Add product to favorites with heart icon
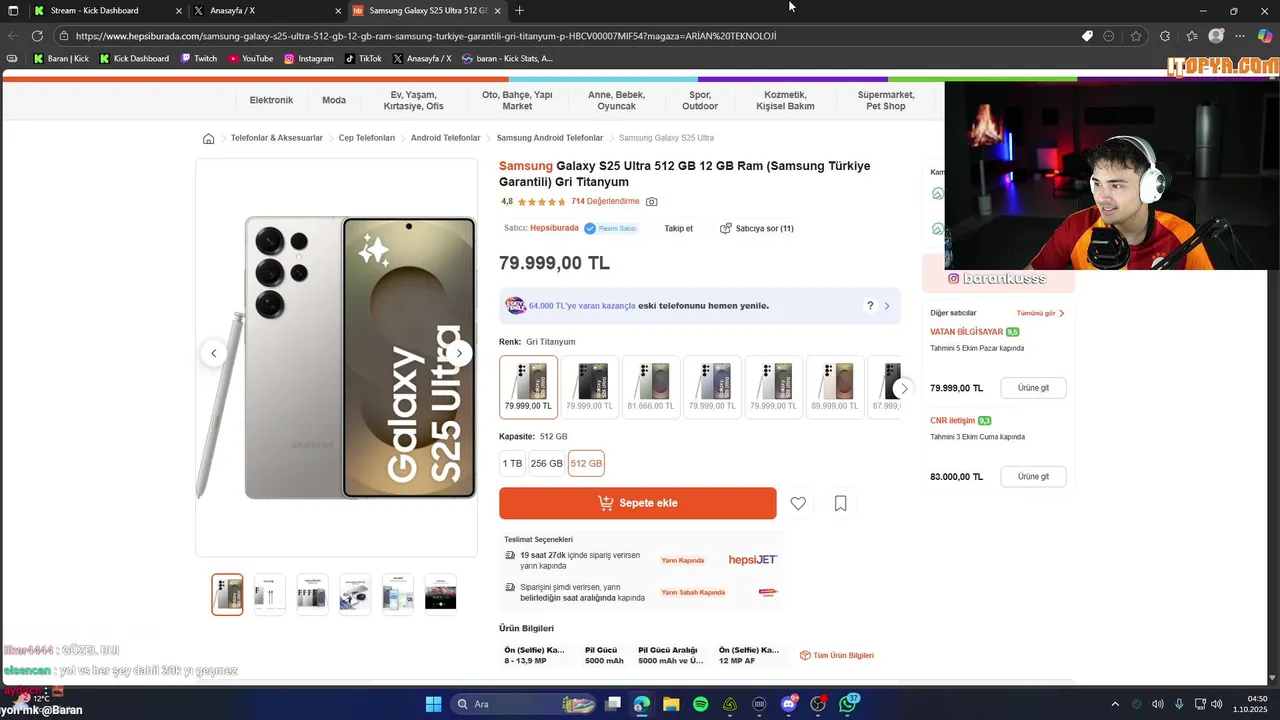Viewport: 1280px width, 720px height. [x=798, y=504]
